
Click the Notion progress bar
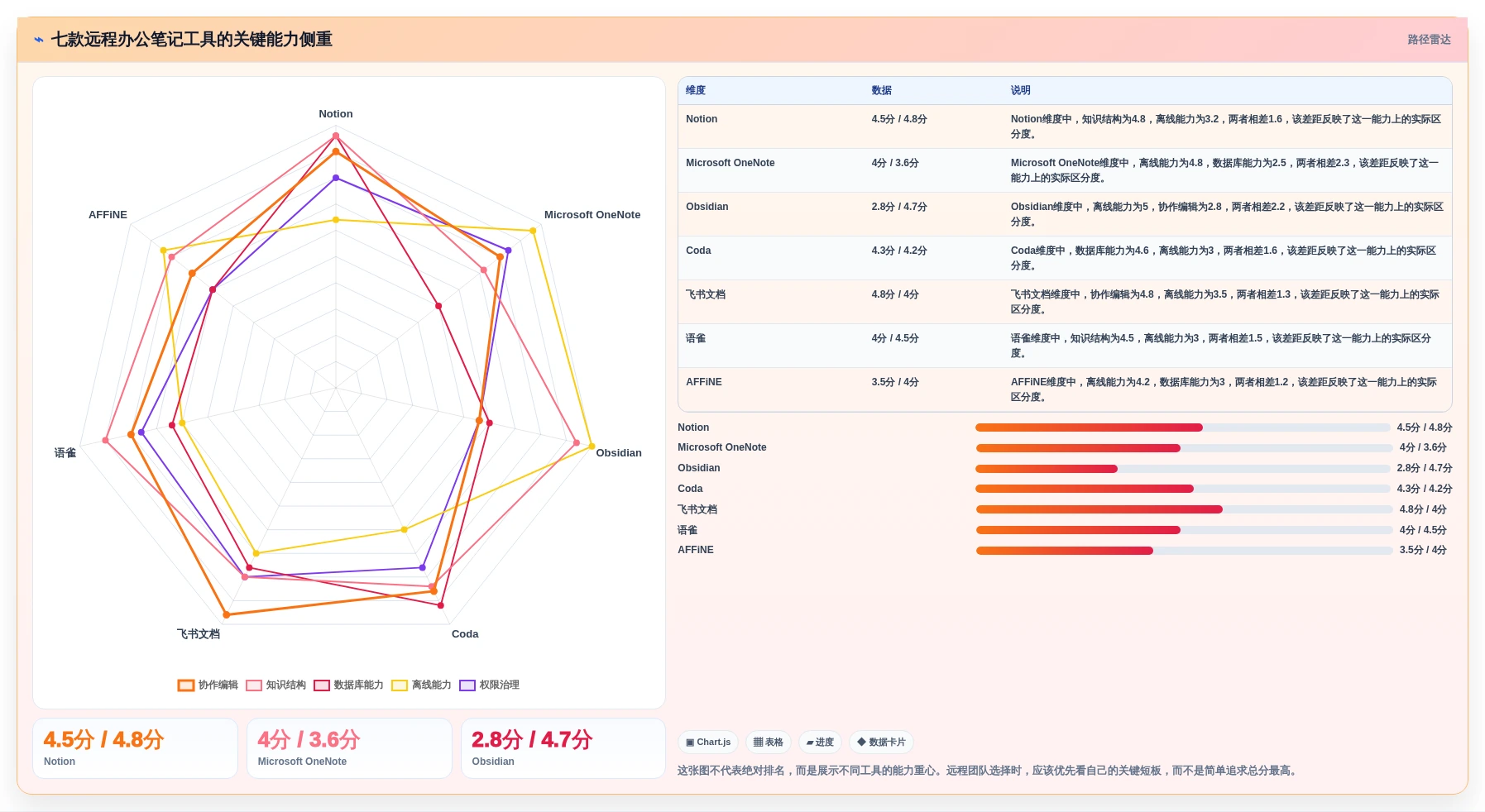1182,427
